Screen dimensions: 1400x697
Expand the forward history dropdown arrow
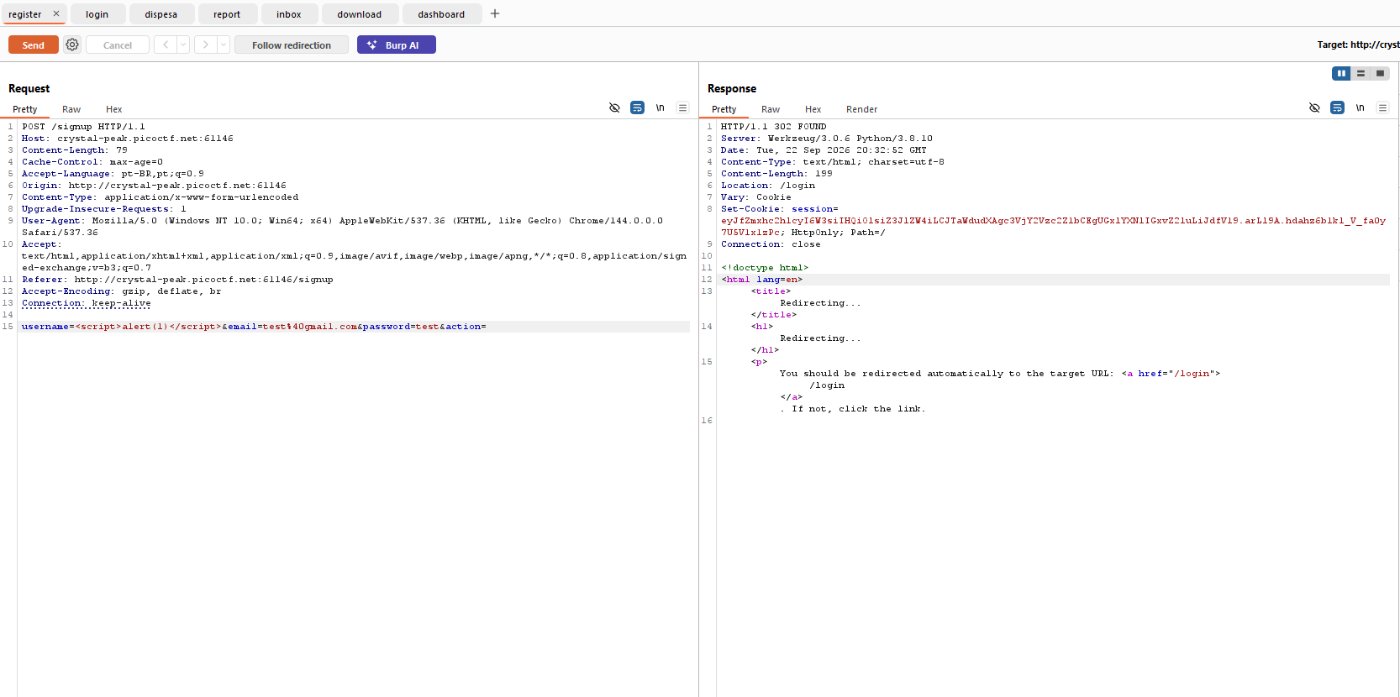pos(223,45)
